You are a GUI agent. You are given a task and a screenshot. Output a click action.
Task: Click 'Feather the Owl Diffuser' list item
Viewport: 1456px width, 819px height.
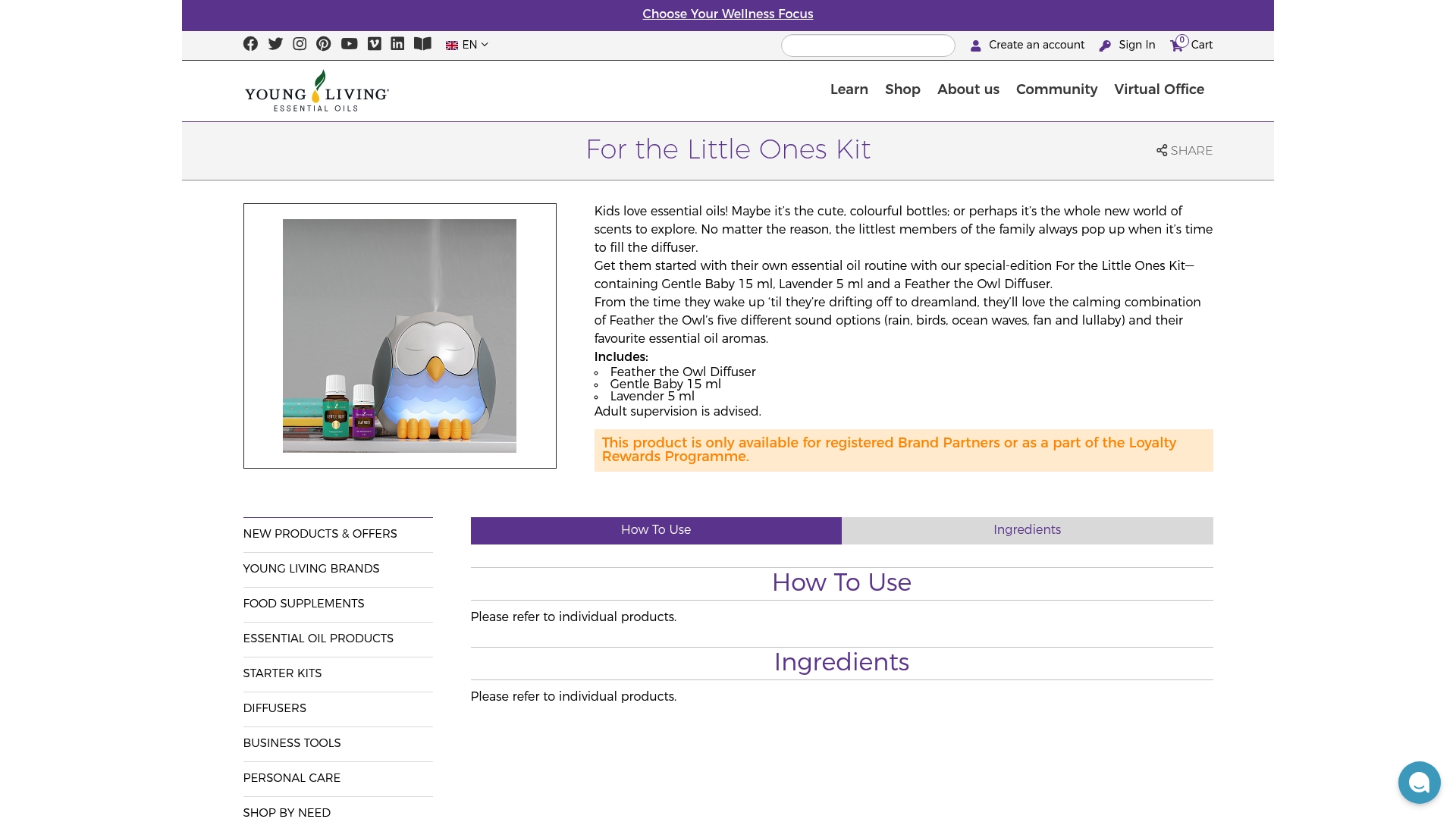[x=682, y=372]
